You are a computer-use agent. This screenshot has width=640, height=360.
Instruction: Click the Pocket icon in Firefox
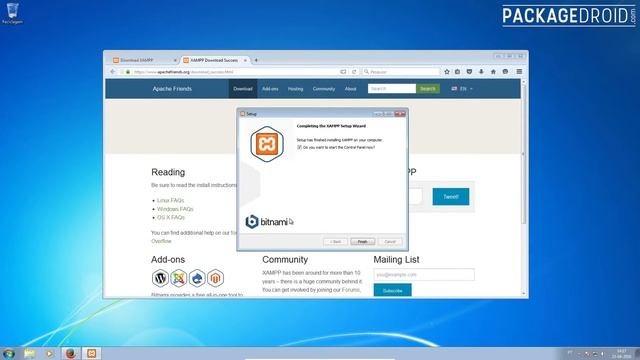click(x=469, y=72)
